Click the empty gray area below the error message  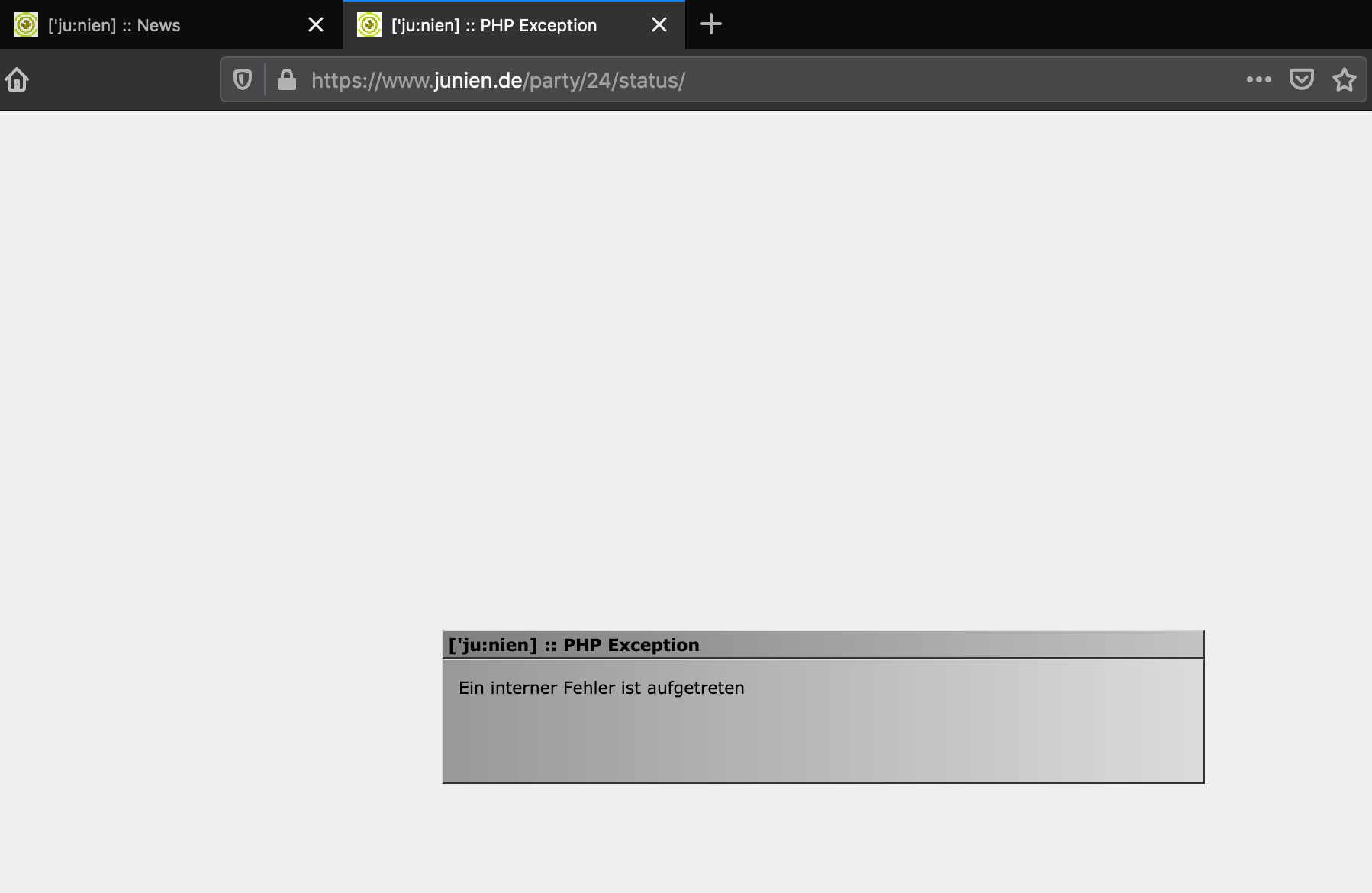pos(823,744)
